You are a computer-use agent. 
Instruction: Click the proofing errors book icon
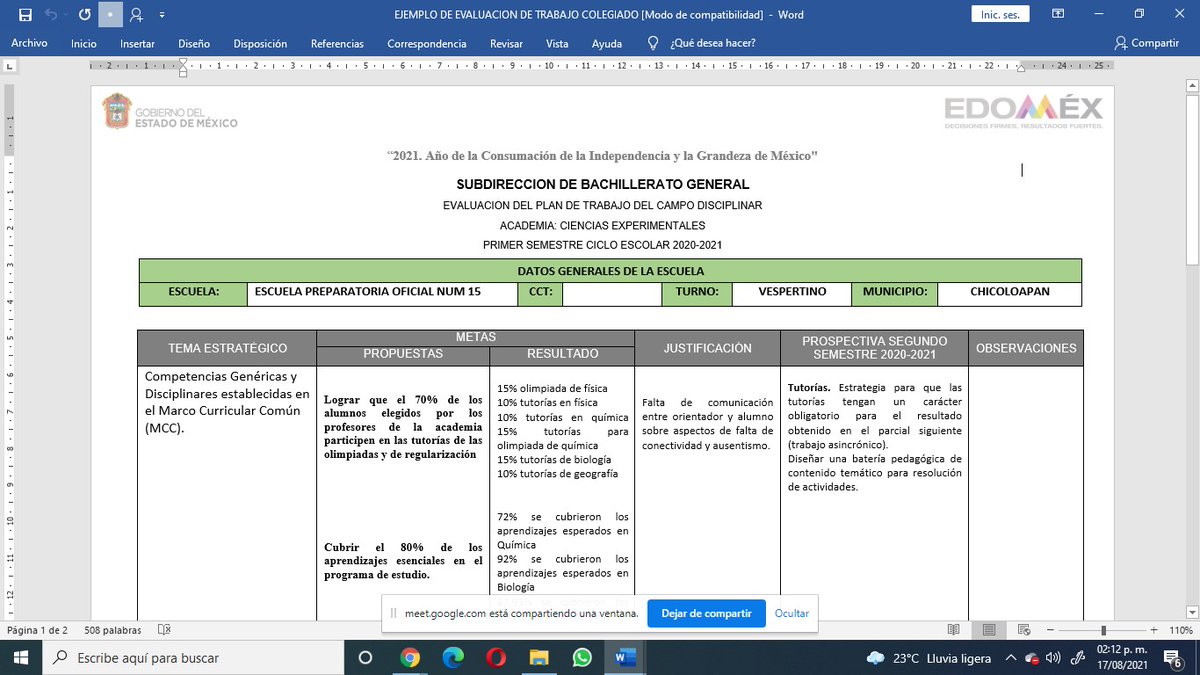165,630
